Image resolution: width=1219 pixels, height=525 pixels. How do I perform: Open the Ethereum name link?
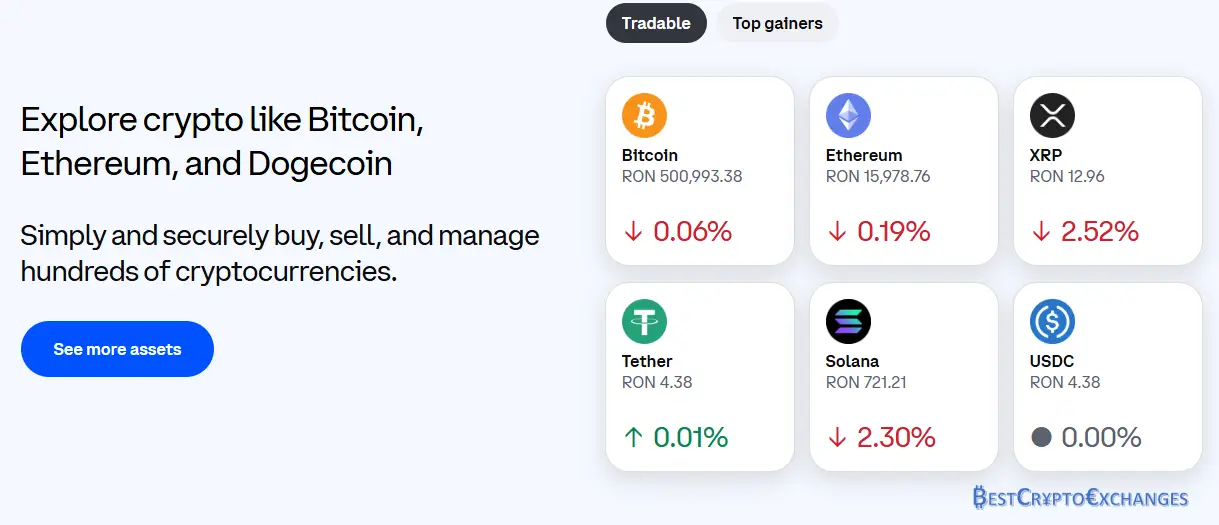[864, 155]
